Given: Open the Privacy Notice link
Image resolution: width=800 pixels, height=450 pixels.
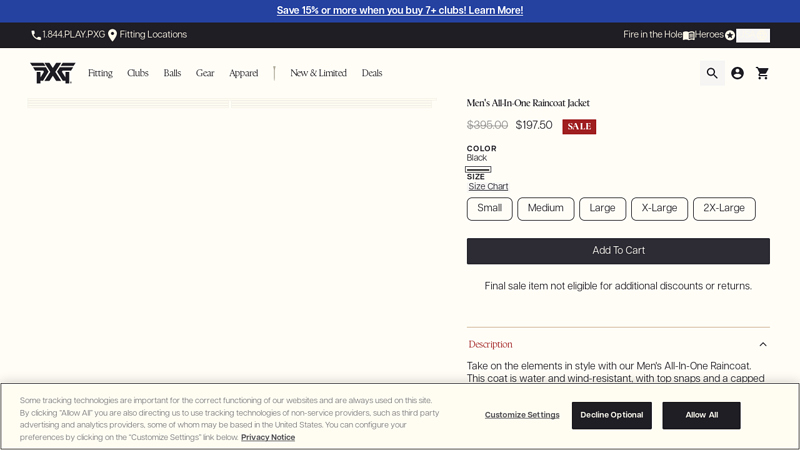Looking at the screenshot, I should 268,437.
